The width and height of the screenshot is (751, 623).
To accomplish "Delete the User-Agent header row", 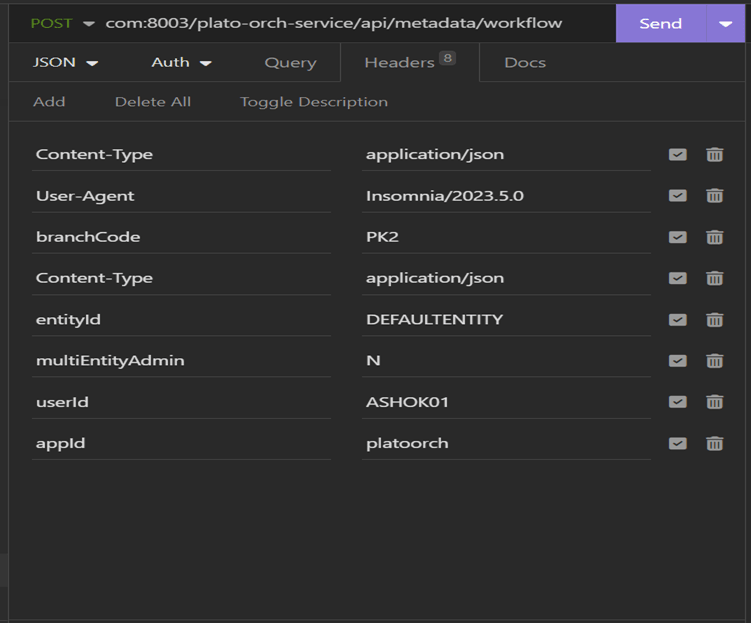I will pos(714,196).
